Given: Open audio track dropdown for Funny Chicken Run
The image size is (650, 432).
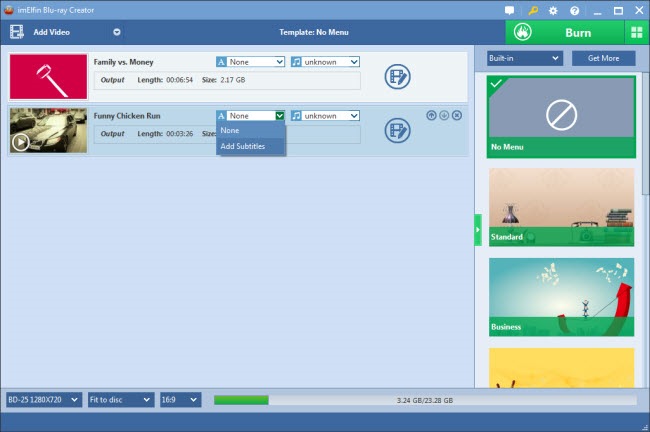Looking at the screenshot, I should [x=354, y=116].
